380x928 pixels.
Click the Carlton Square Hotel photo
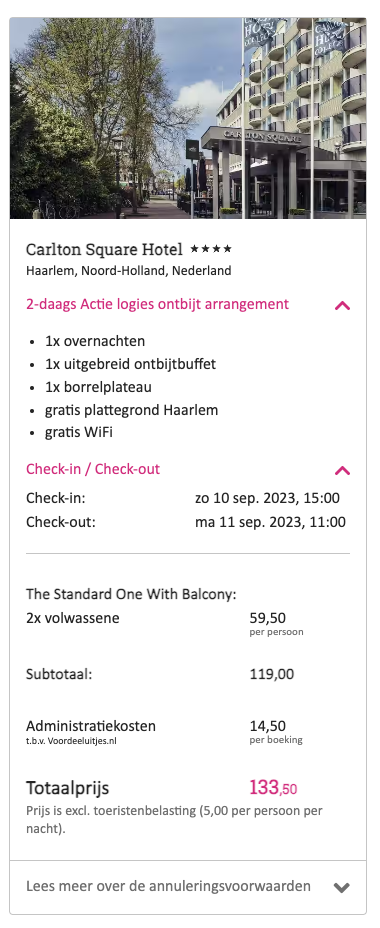pyautogui.click(x=188, y=118)
